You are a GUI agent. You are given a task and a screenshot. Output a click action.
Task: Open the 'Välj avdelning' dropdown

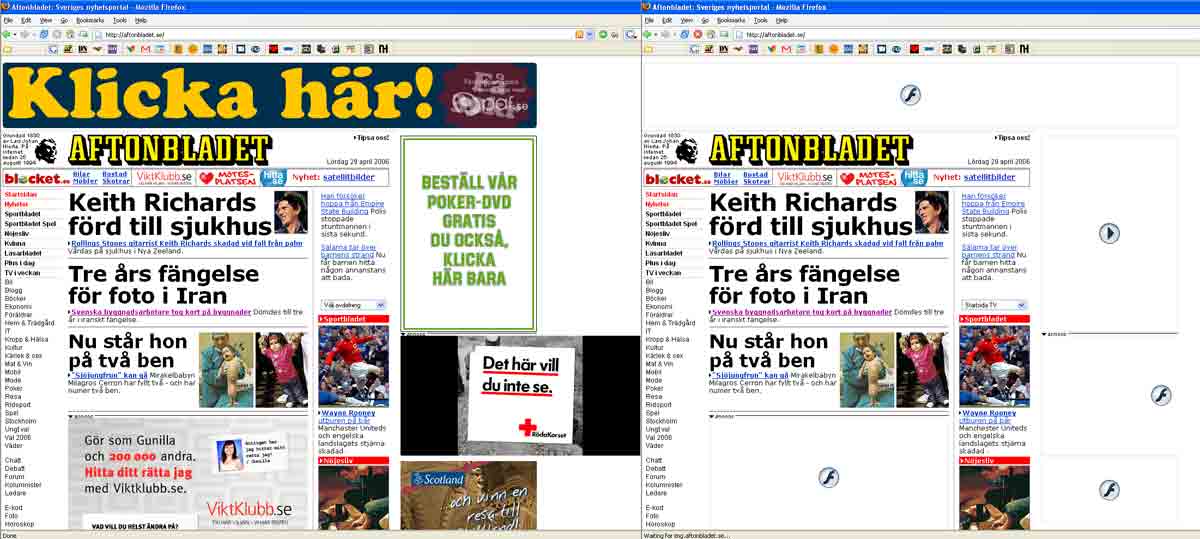coord(353,305)
